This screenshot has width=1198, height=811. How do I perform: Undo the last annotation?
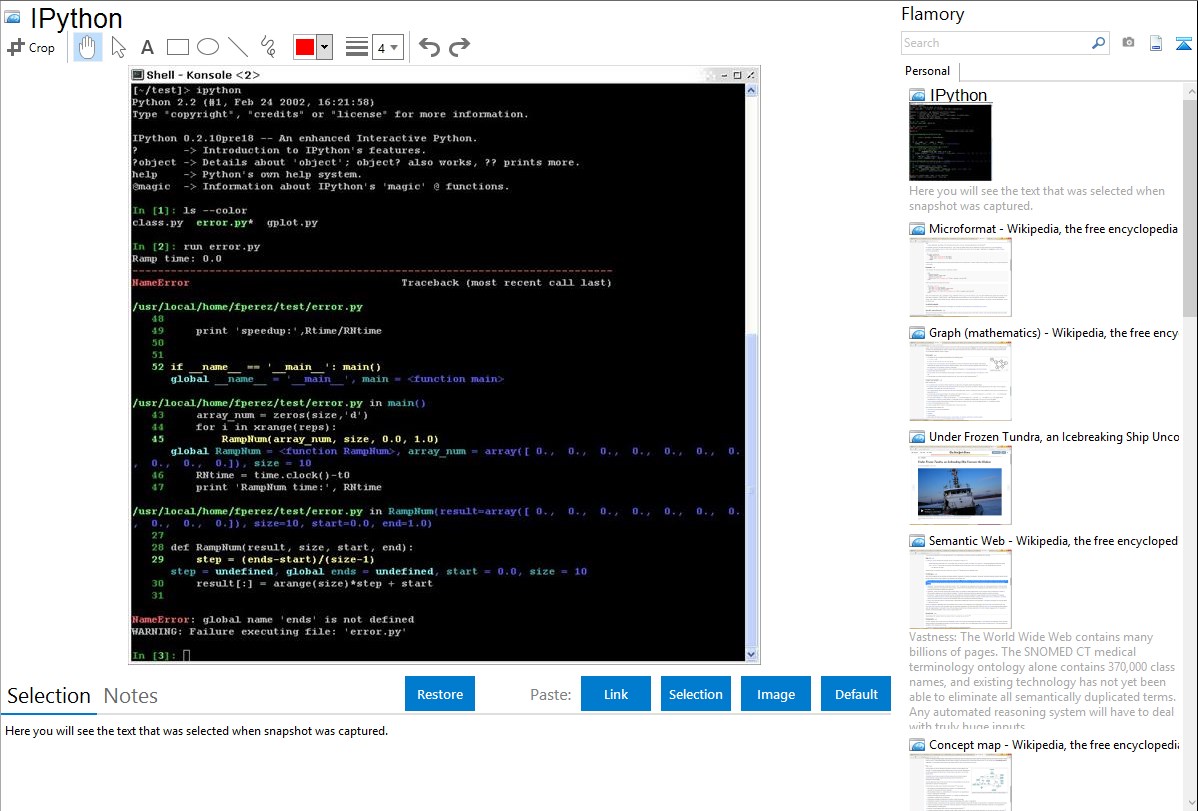point(429,47)
